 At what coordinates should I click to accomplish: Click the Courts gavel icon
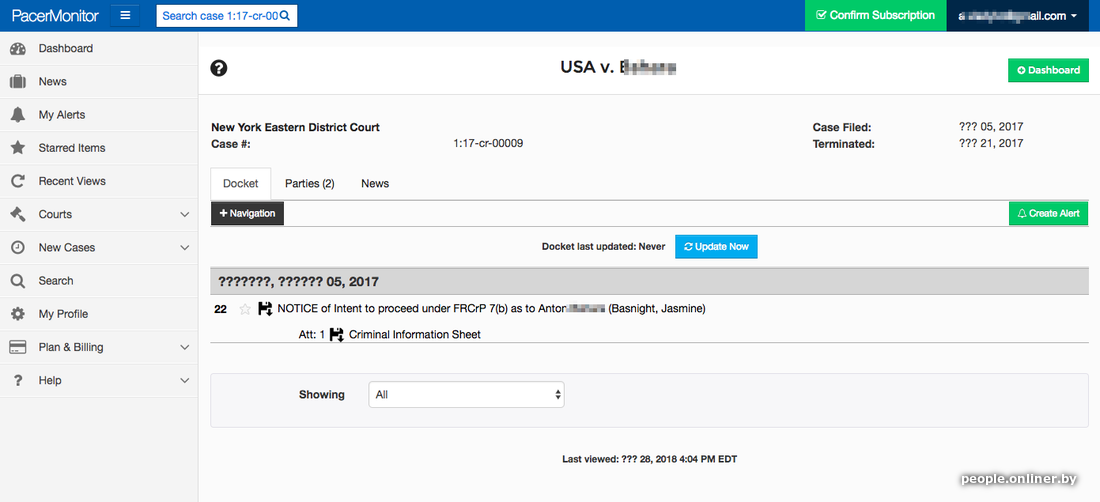[x=18, y=215]
